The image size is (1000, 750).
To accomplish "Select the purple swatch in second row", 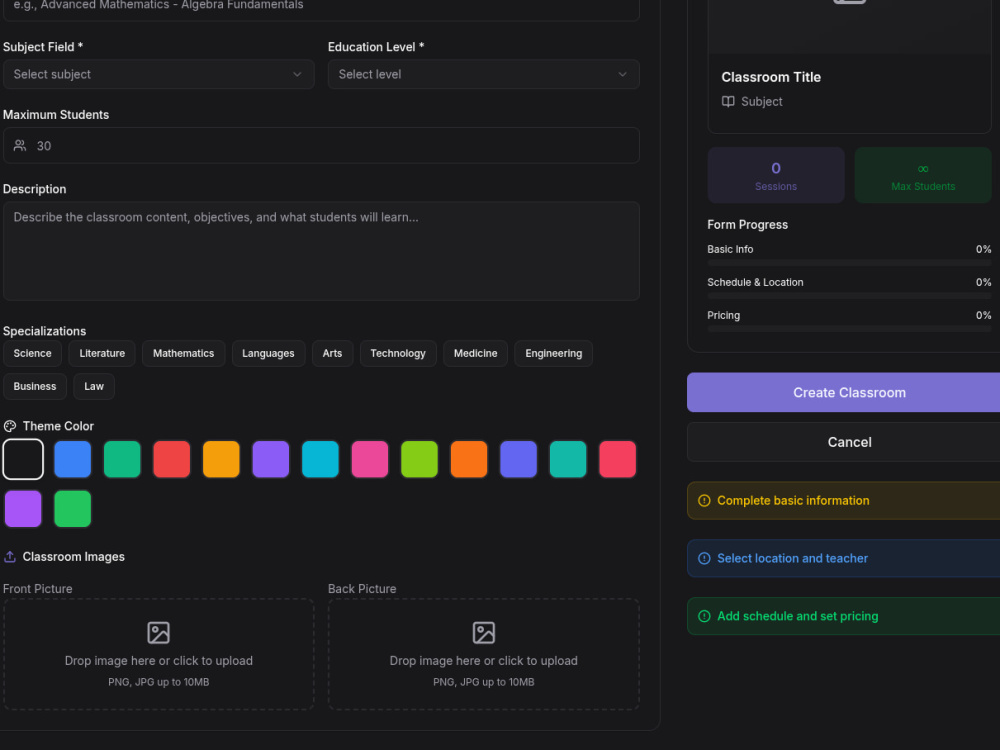I will (23, 509).
